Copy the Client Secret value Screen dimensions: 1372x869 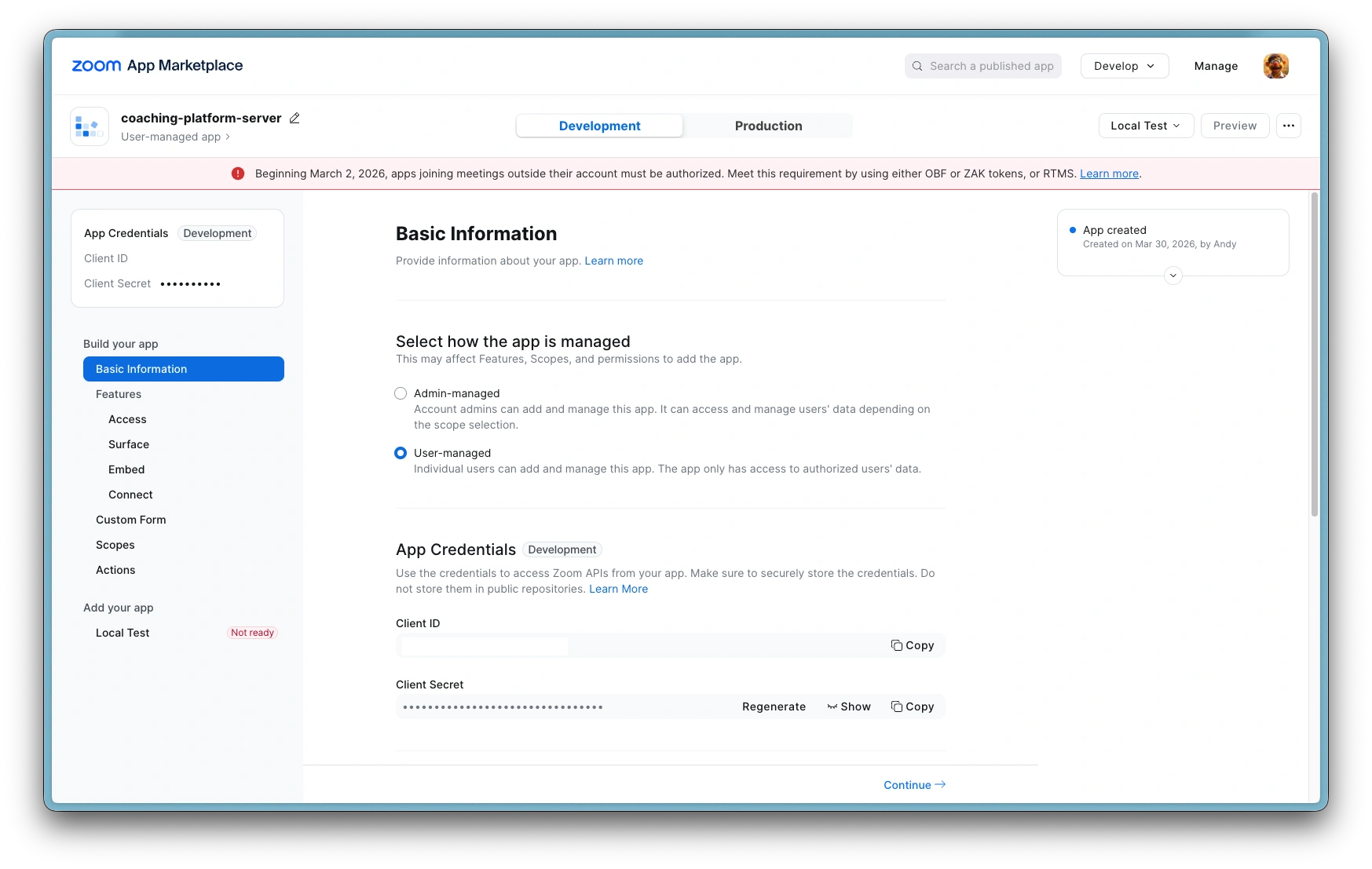tap(912, 707)
